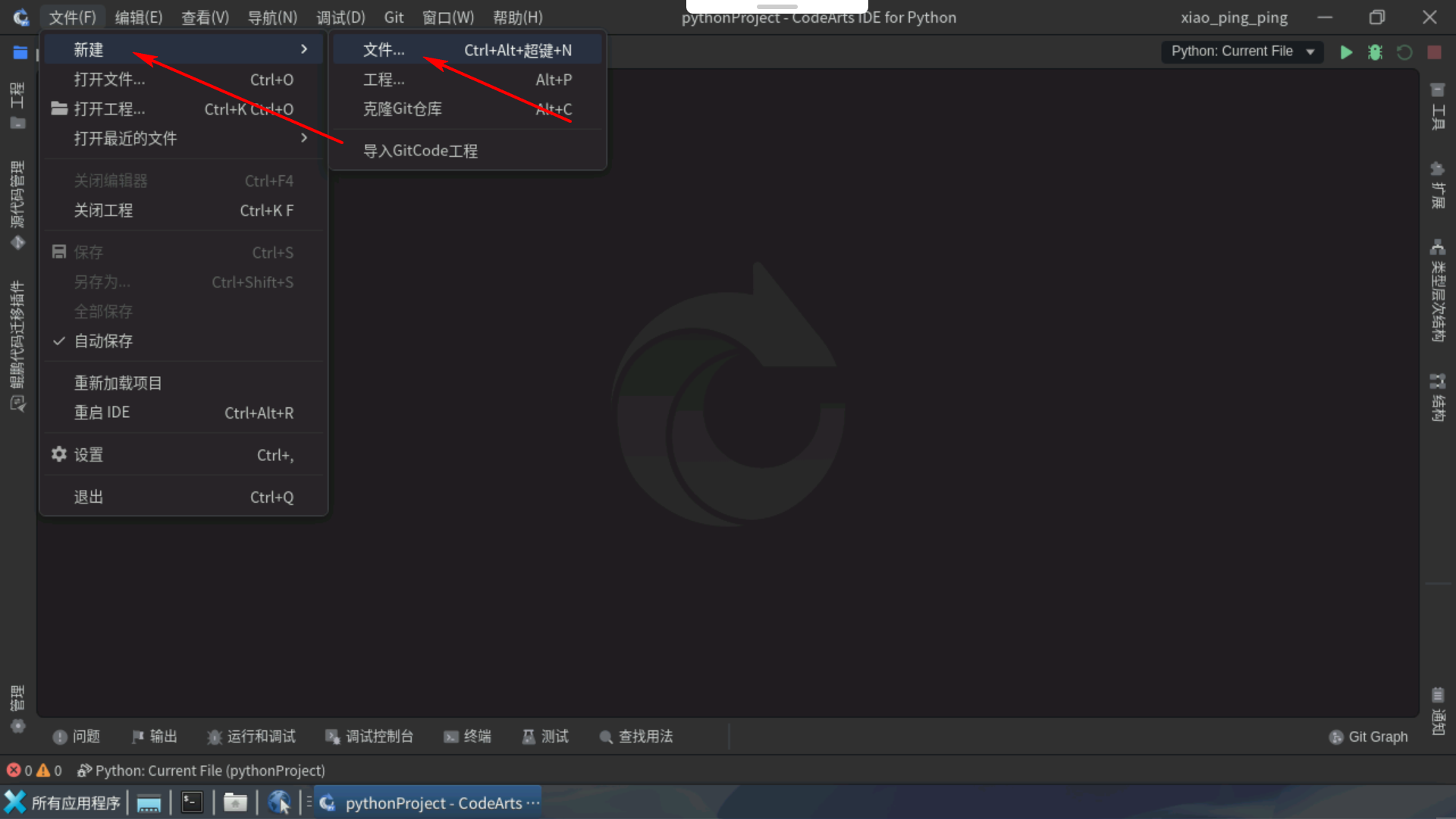The width and height of the screenshot is (1456, 819).
Task: Open the Git menu
Action: (x=394, y=17)
